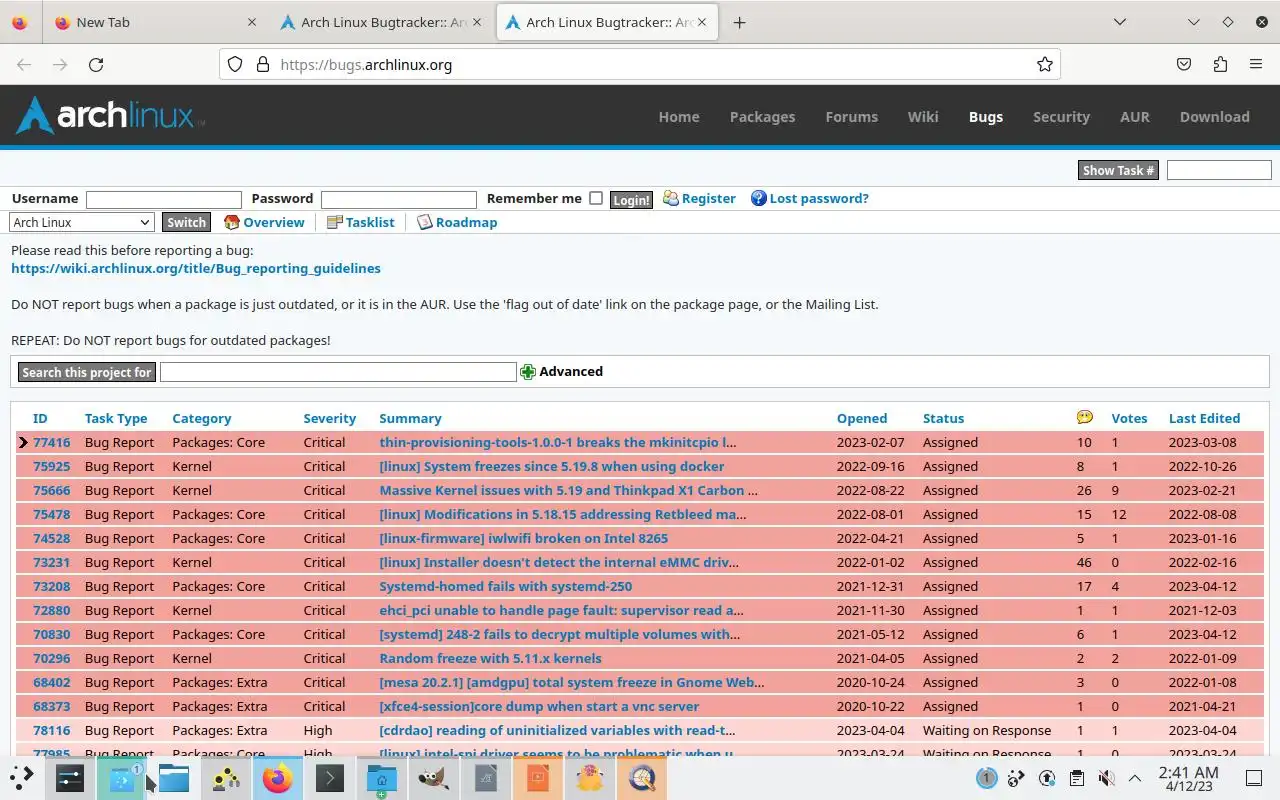1280x800 pixels.
Task: Click in the Password field
Action: coord(399,199)
